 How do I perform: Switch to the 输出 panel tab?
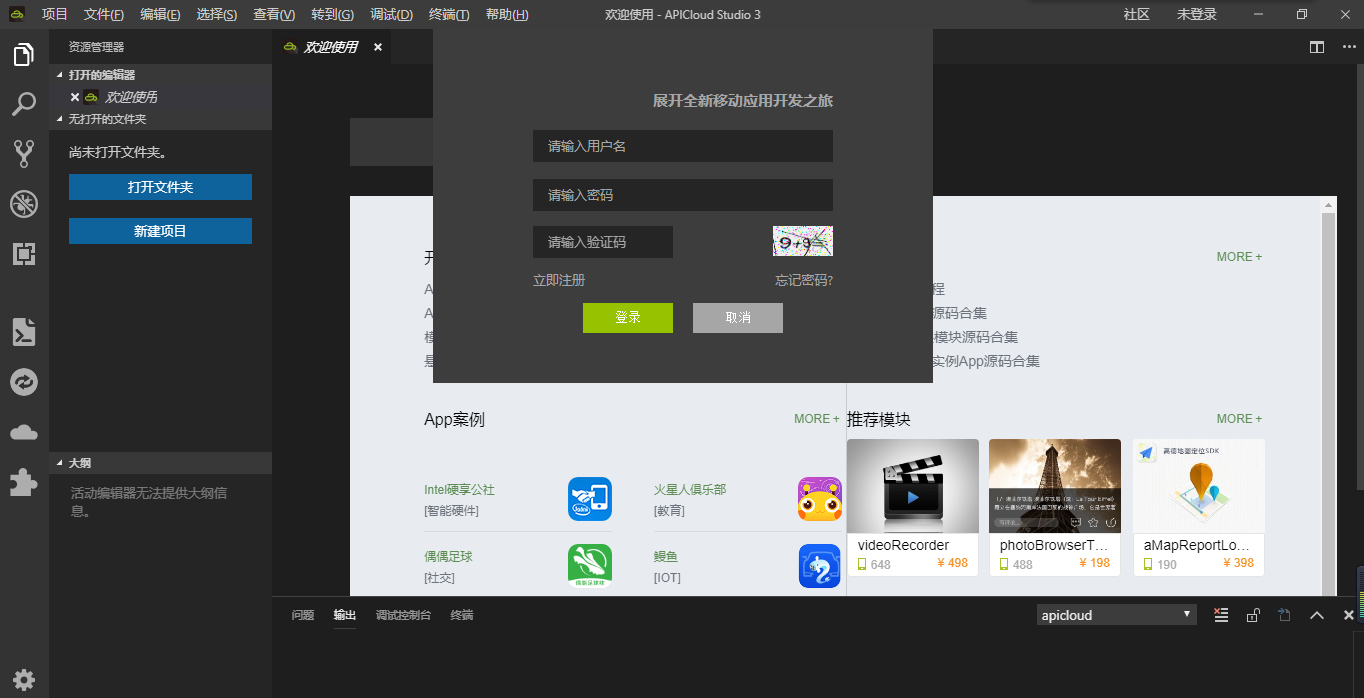[345, 615]
